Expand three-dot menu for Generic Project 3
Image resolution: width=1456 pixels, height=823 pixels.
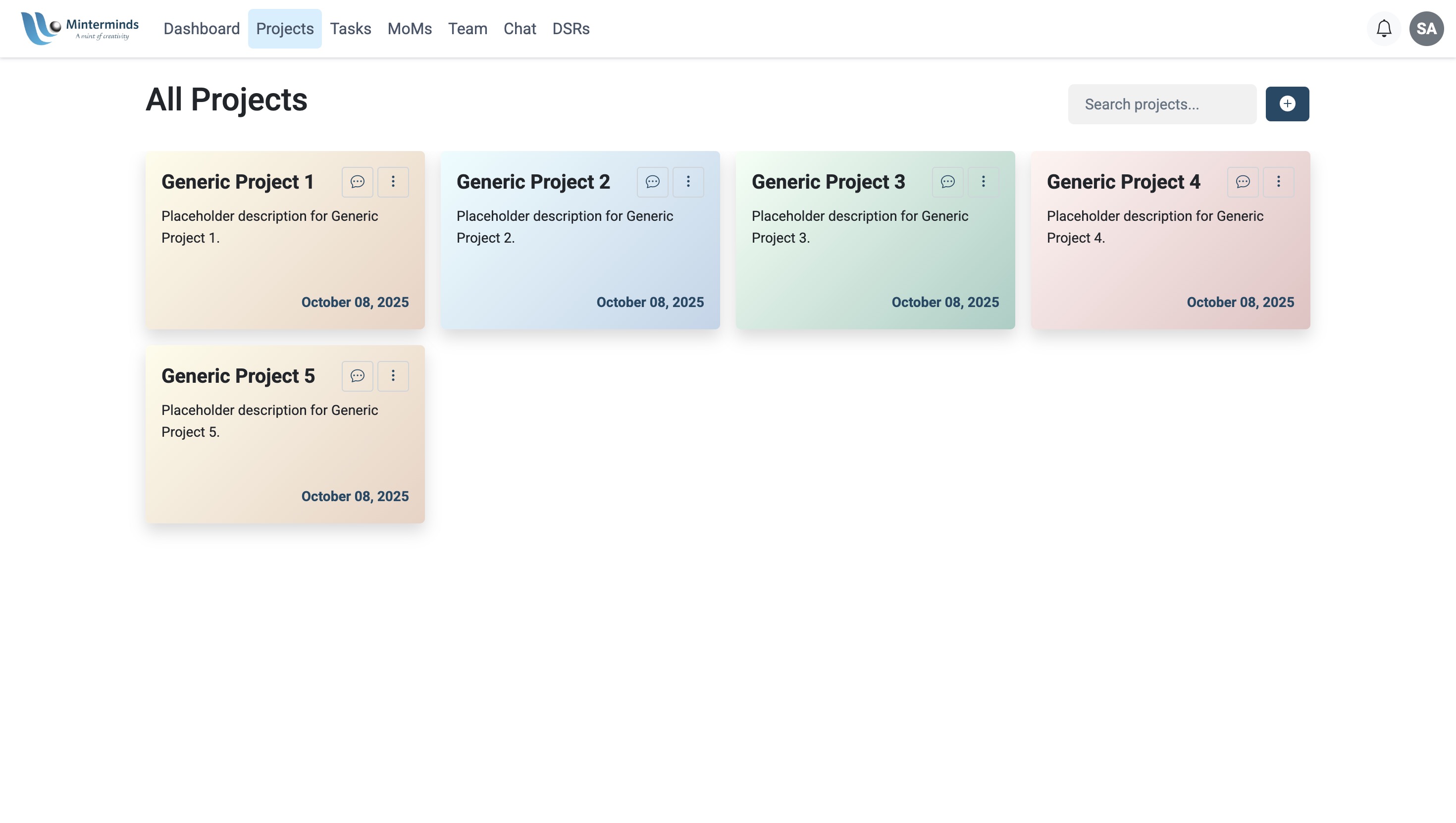coord(983,181)
